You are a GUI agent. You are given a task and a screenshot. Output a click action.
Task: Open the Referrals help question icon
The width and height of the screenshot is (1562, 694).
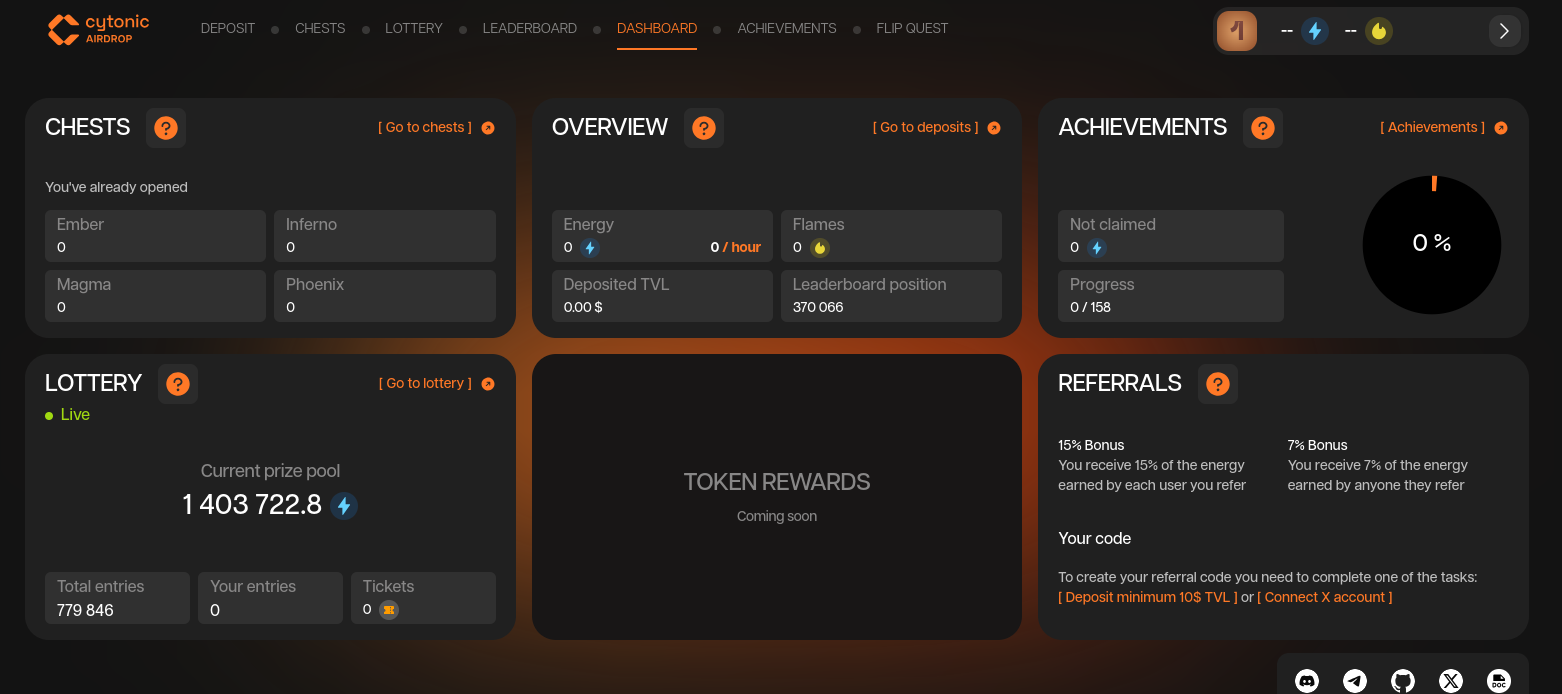(1218, 384)
